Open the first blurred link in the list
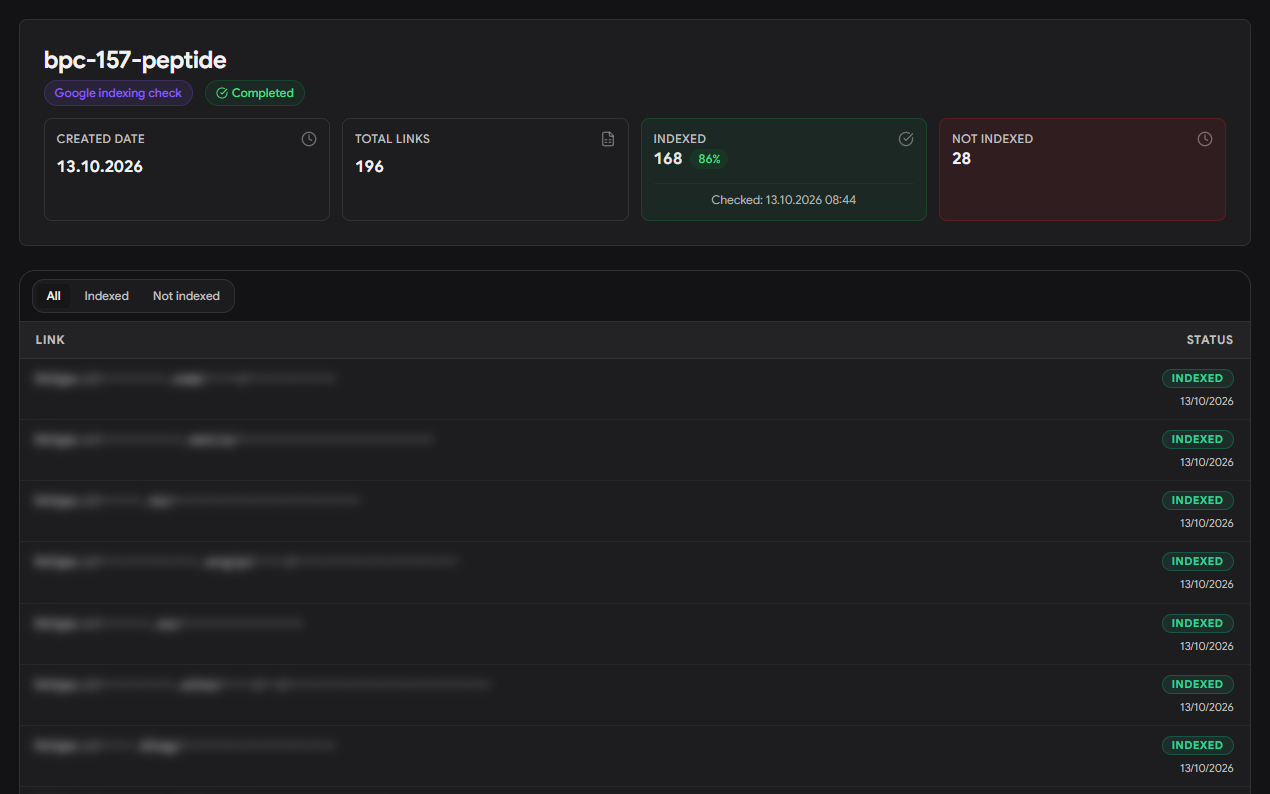Viewport: 1270px width, 794px height. click(185, 379)
